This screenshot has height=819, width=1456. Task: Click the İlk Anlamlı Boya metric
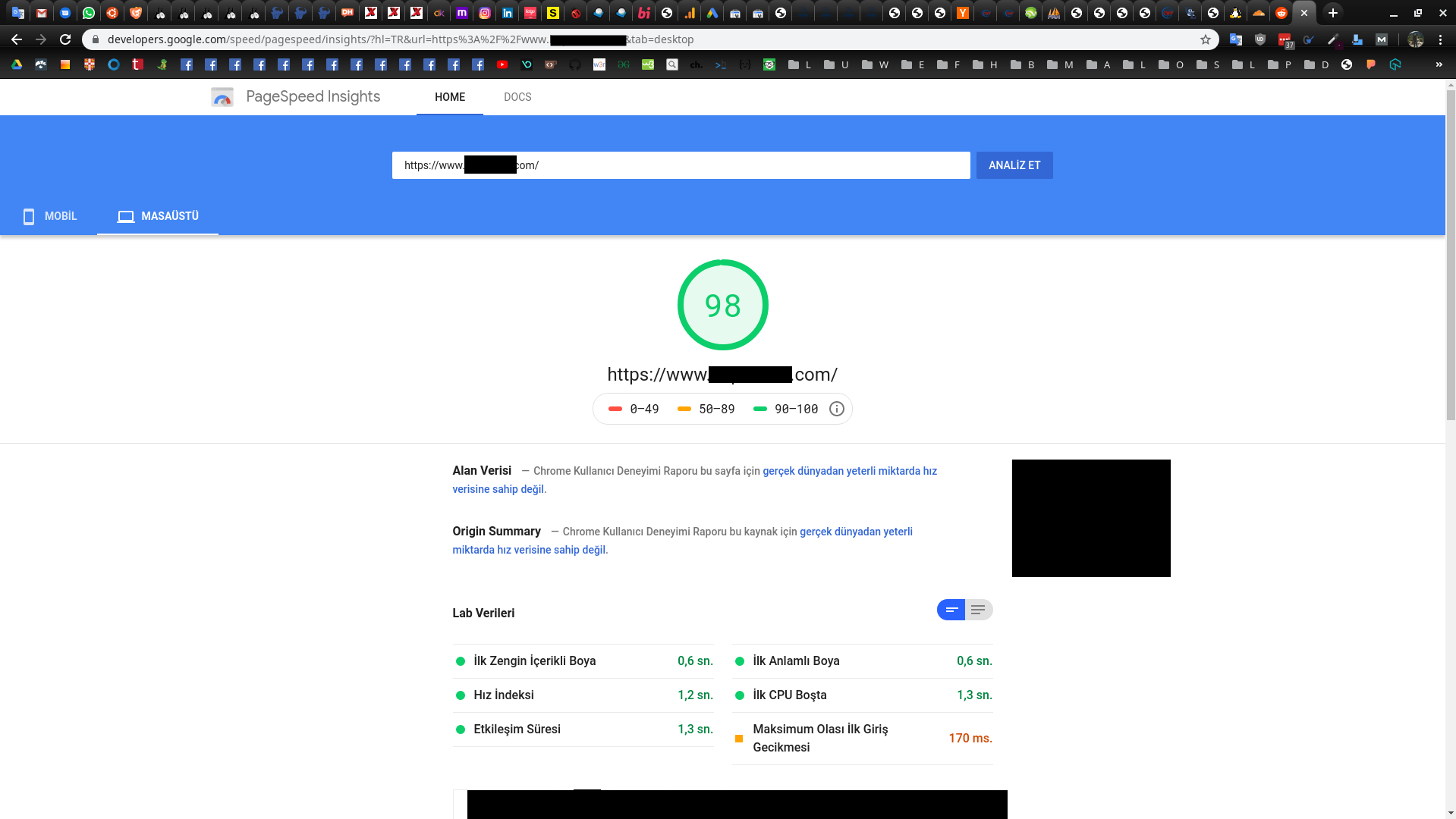coord(862,661)
